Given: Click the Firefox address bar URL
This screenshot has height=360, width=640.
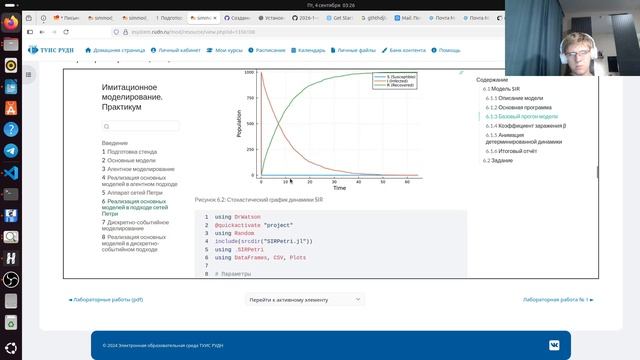Looking at the screenshot, I should click(193, 32).
